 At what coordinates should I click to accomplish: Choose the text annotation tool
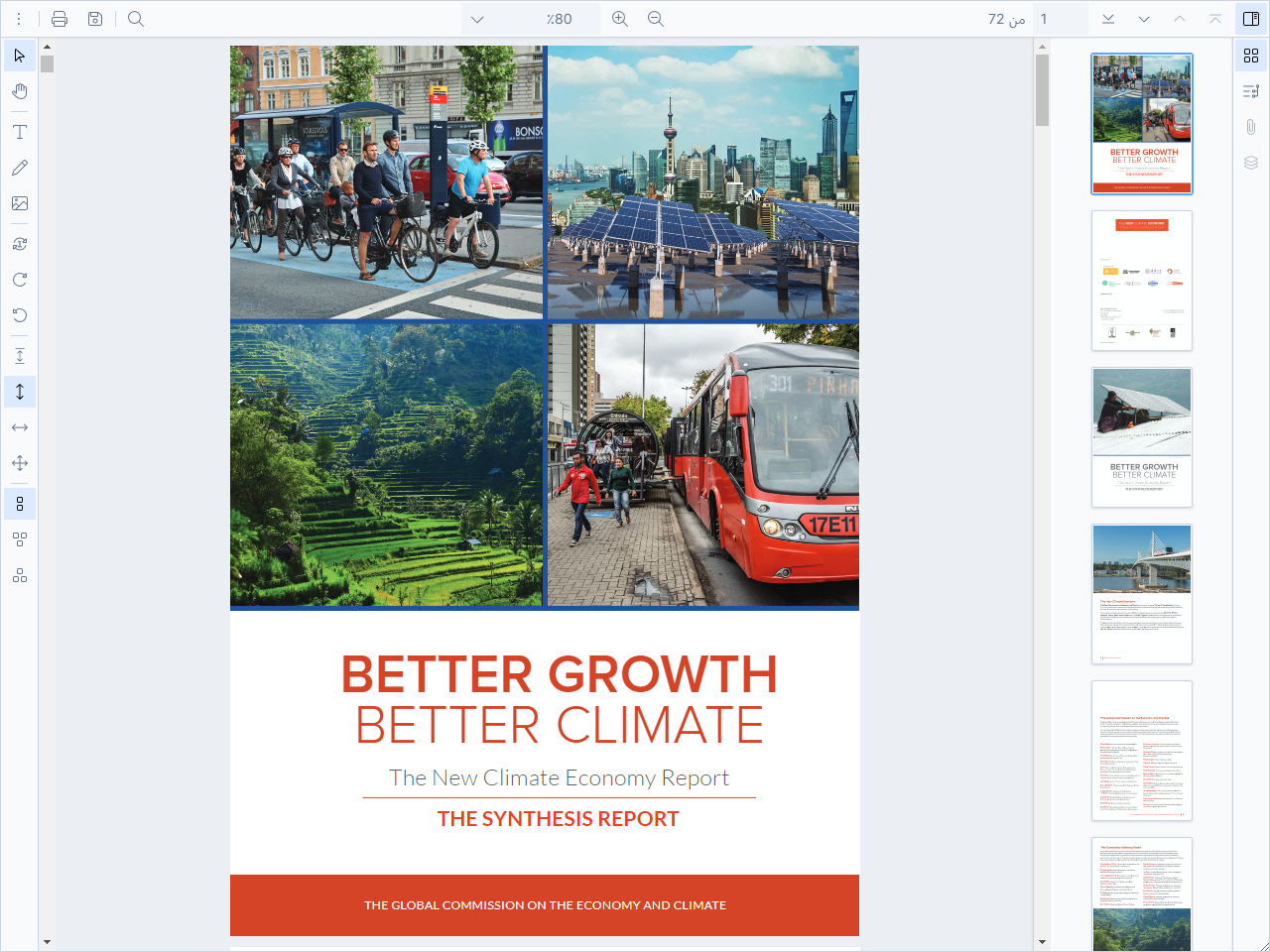pos(20,132)
